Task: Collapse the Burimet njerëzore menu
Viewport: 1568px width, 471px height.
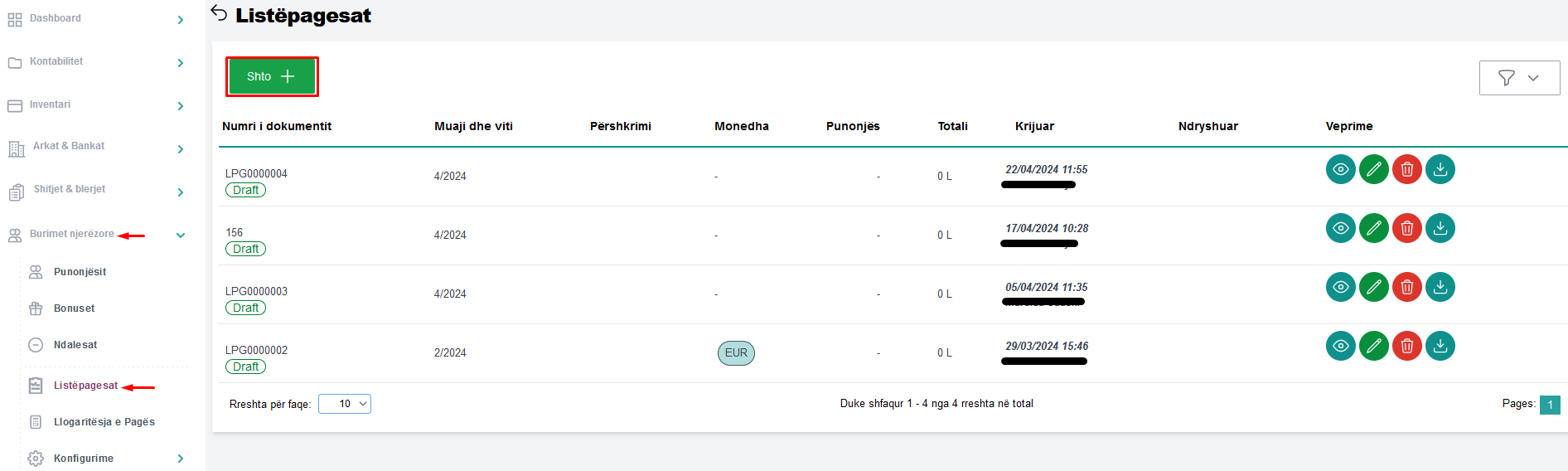Action: [180, 235]
